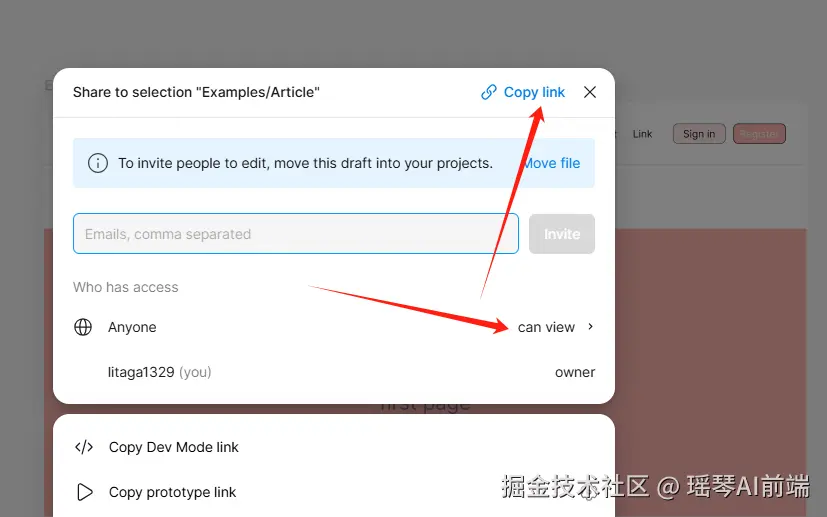
Task: Select the litaga1329 (you) user entry
Action: pyautogui.click(x=159, y=372)
